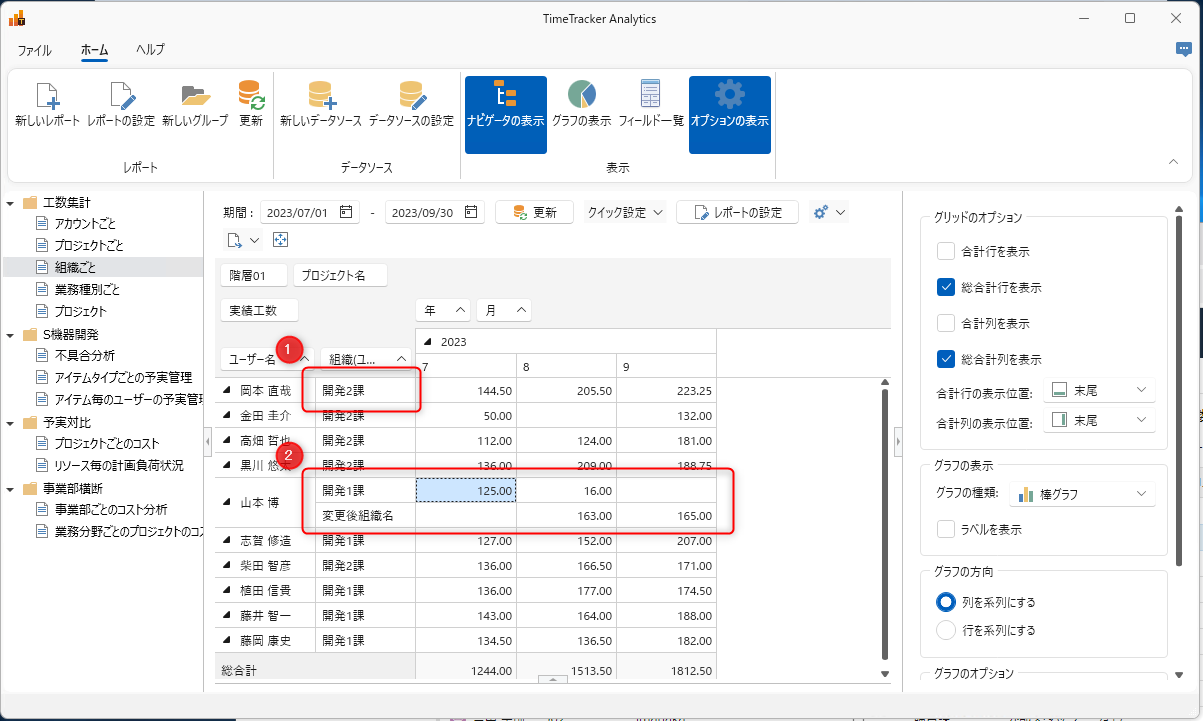Click the start date field 2023/07/01
The image size is (1203, 721).
(298, 212)
